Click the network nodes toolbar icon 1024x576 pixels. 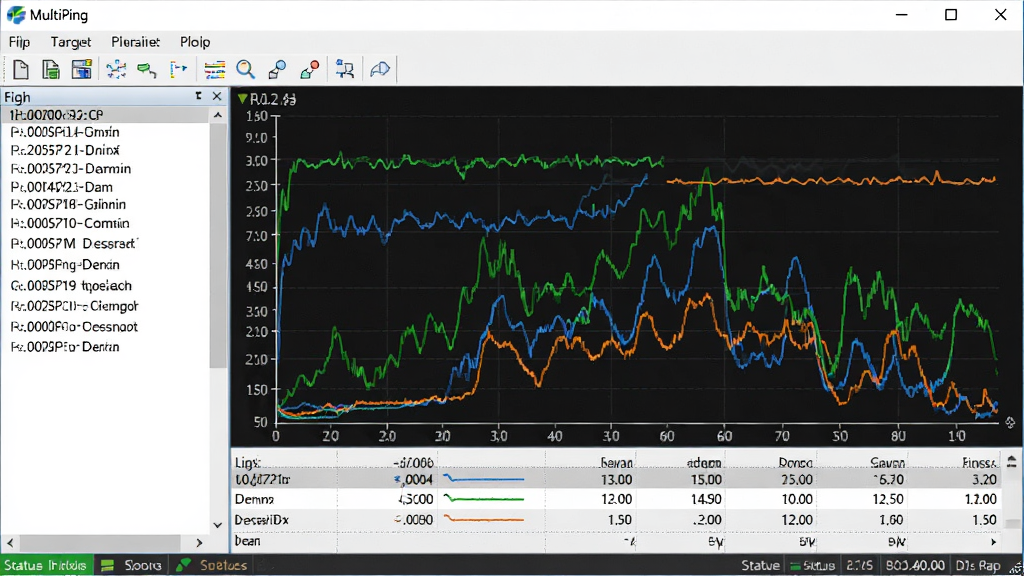[x=116, y=69]
